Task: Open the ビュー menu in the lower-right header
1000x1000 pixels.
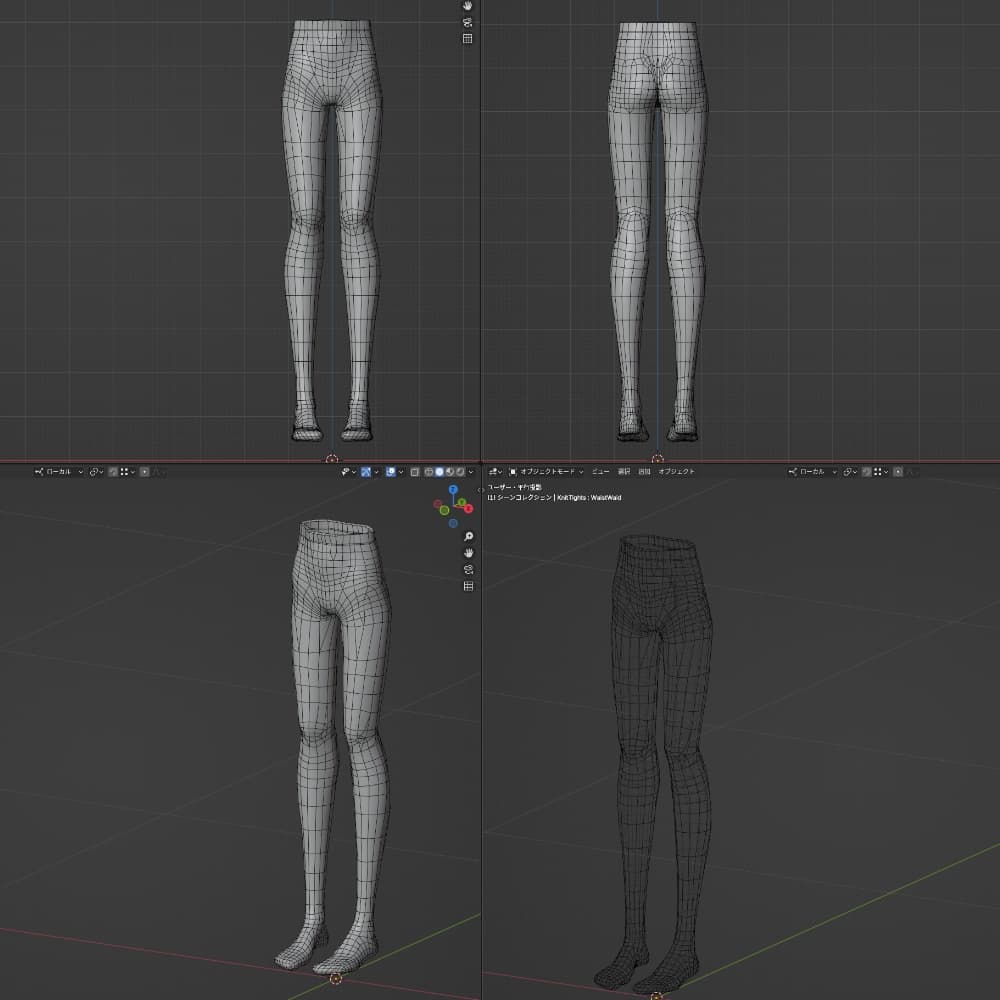Action: [x=600, y=472]
